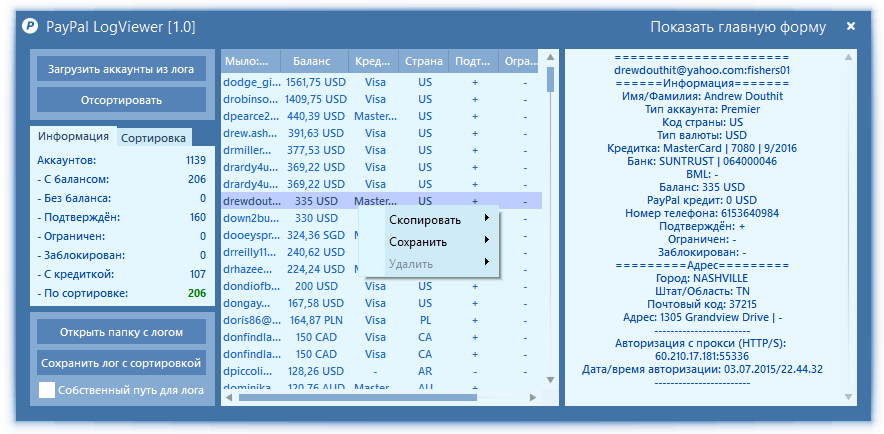Click the disabled 'Удалить' menu entry
Viewport: 884px width, 434px height.
click(x=430, y=264)
